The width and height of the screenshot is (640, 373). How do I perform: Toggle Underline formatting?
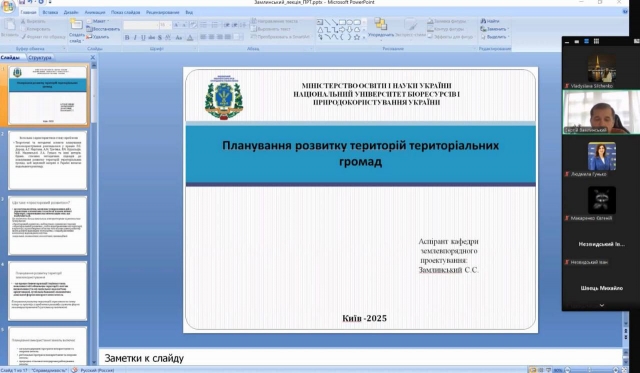(x=143, y=38)
